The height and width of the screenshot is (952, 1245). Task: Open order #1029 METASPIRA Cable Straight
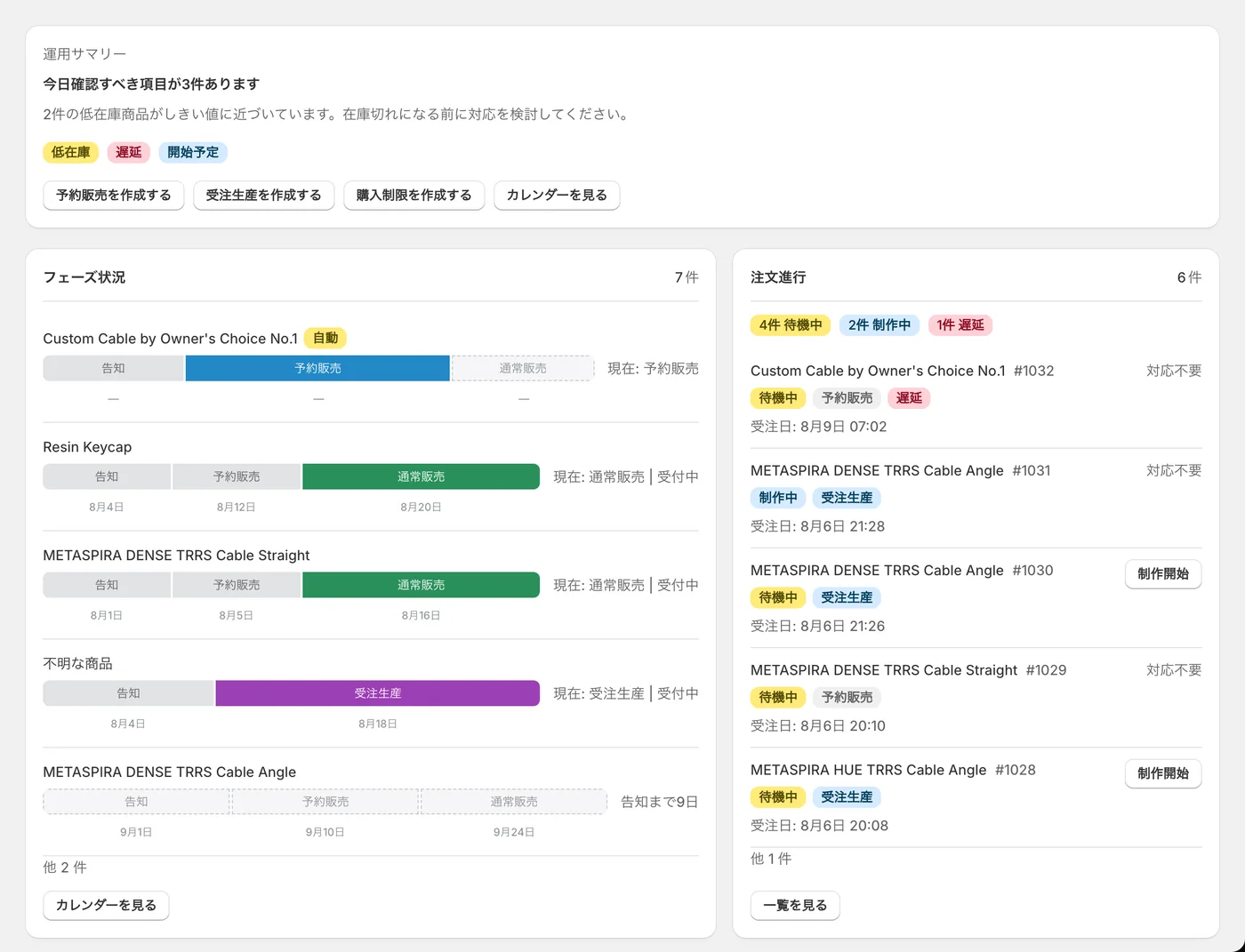tap(908, 670)
